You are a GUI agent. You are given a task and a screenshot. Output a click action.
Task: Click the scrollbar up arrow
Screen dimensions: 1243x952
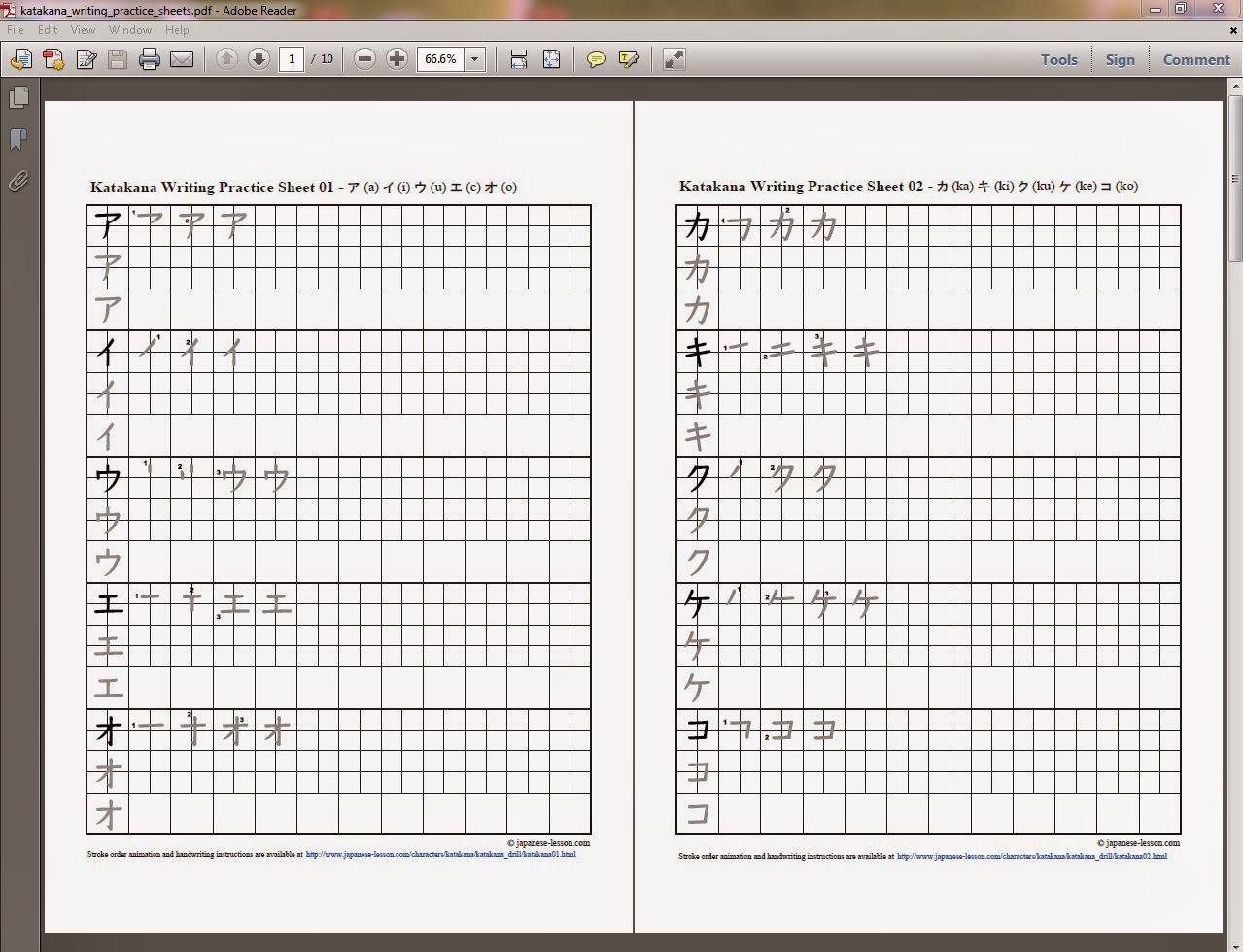1235,87
